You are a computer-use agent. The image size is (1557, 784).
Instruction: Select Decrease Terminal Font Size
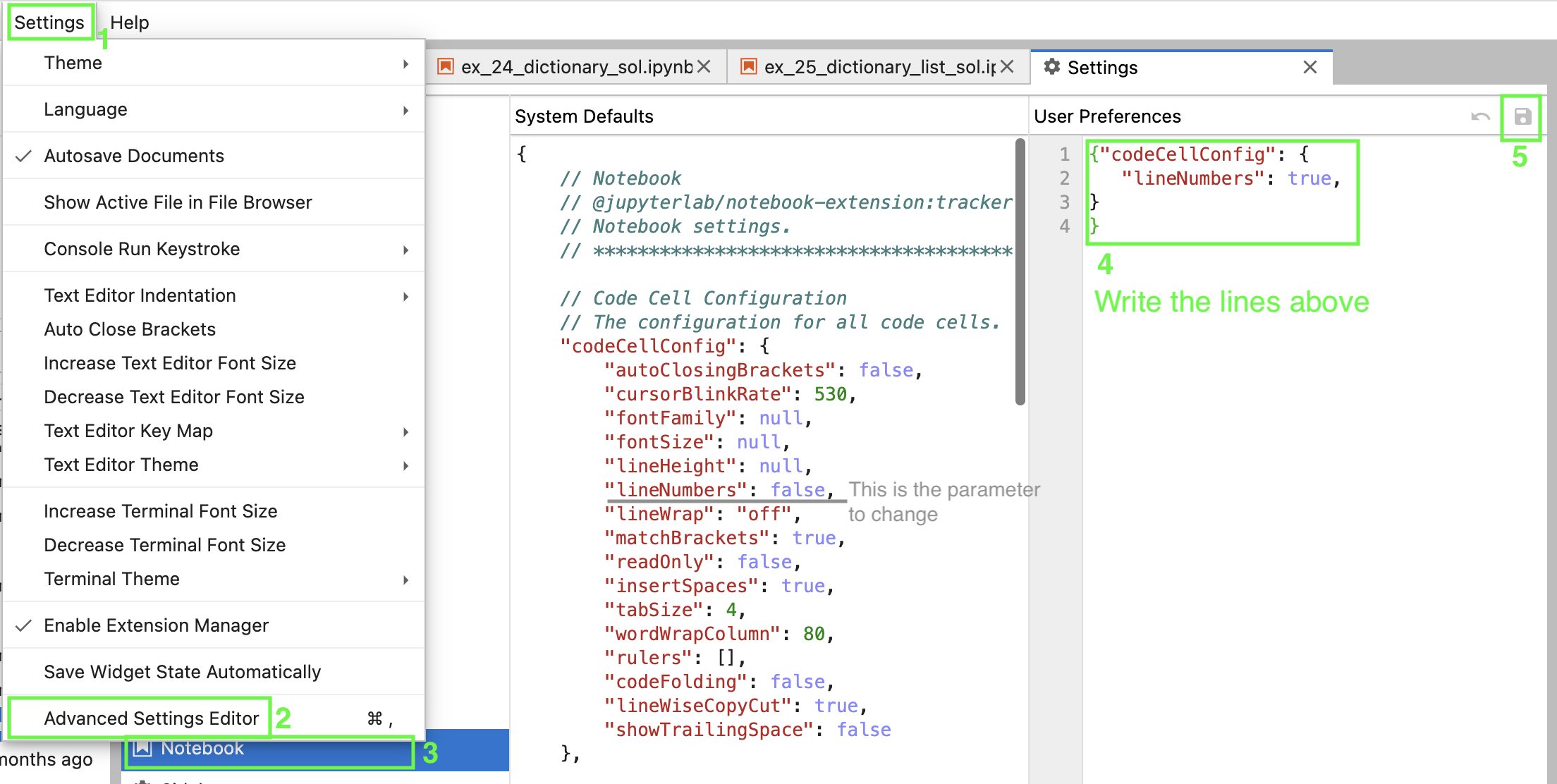pyautogui.click(x=214, y=545)
